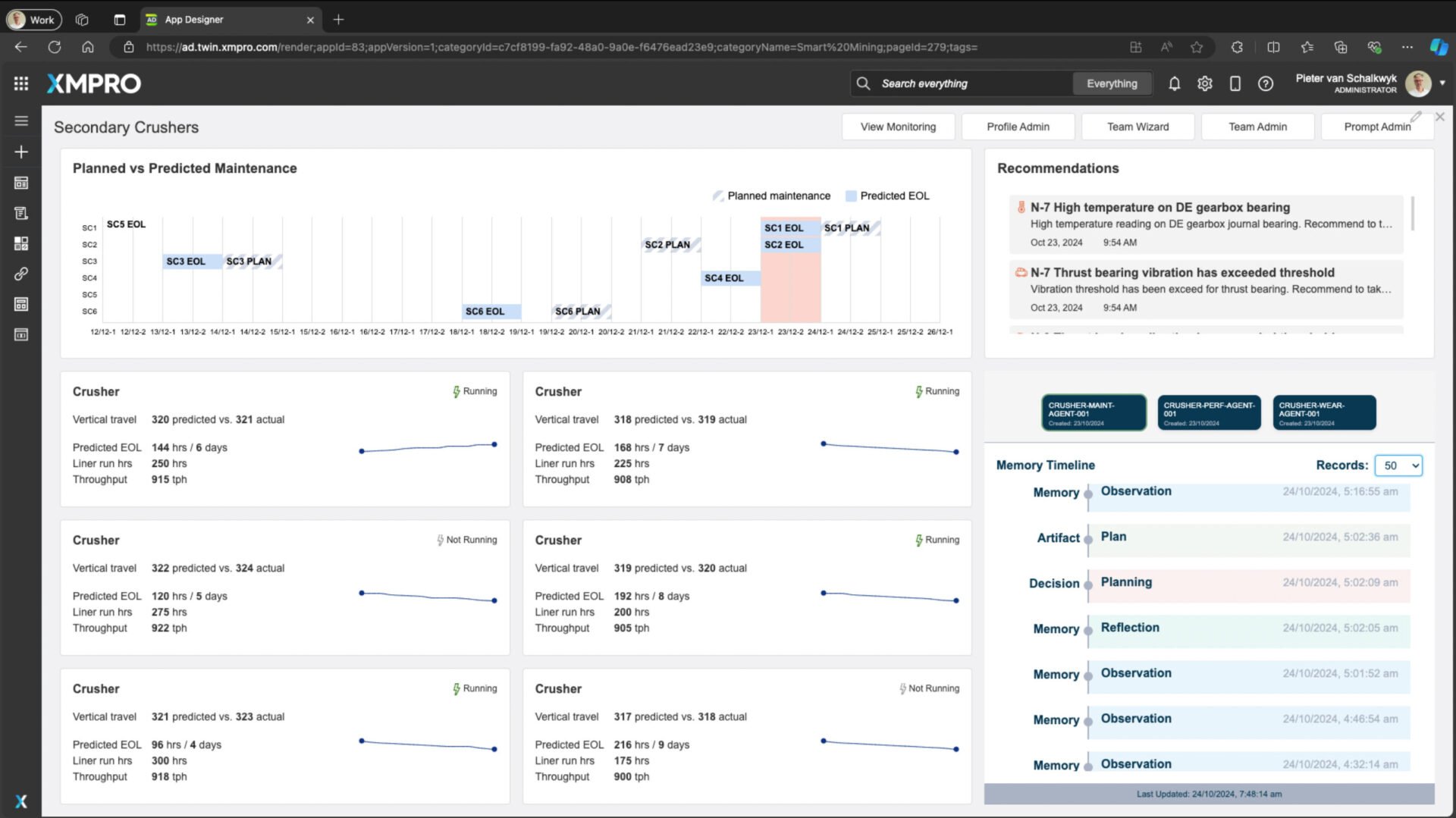This screenshot has width=1456, height=818.
Task: Toggle the Planned maintenance legend item
Action: coord(772,196)
